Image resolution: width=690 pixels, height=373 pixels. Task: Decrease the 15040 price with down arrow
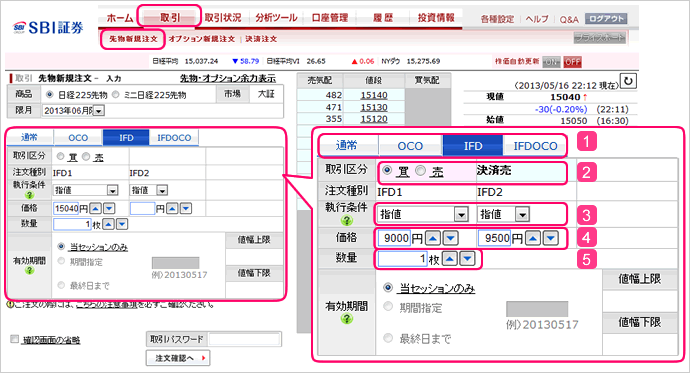point(109,208)
